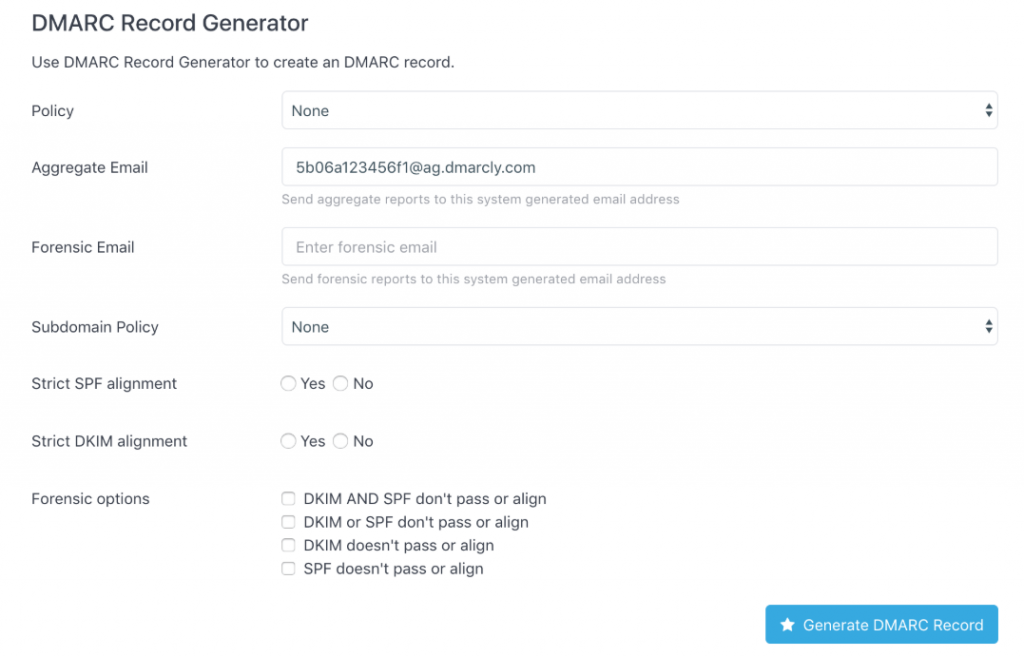Click the Forensic options label
Screen dimensions: 1024x657
[91, 499]
